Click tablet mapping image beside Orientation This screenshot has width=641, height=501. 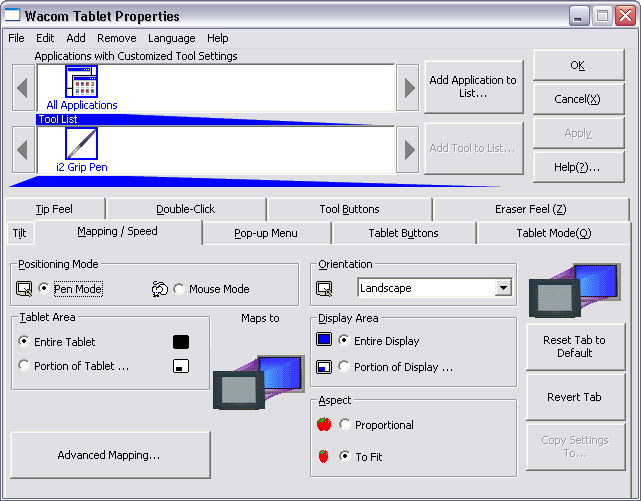pos(575,291)
